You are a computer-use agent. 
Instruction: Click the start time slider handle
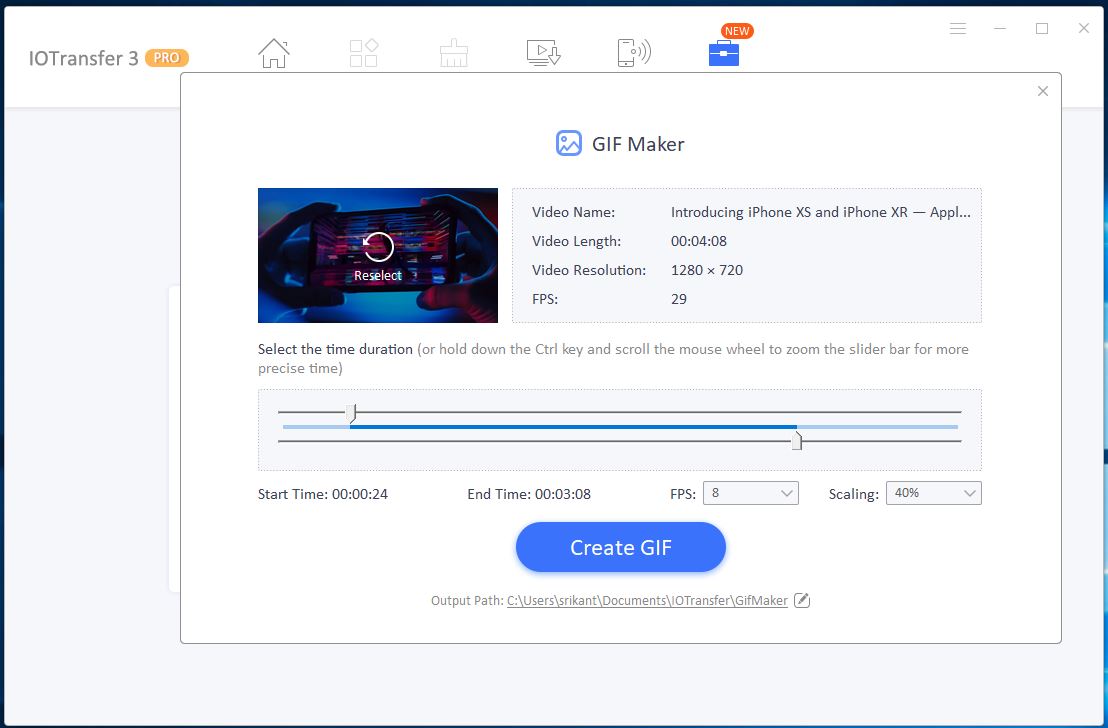353,413
